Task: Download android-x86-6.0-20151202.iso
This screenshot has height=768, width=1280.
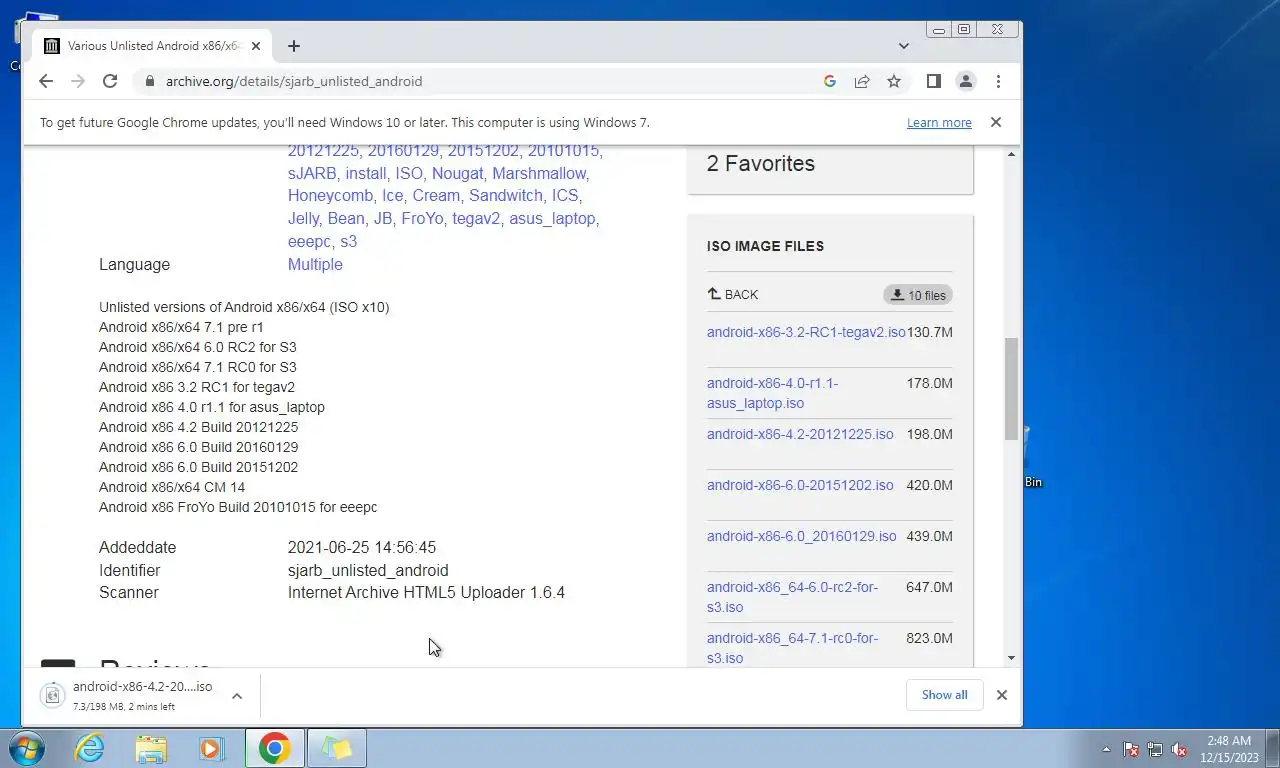Action: [x=800, y=485]
